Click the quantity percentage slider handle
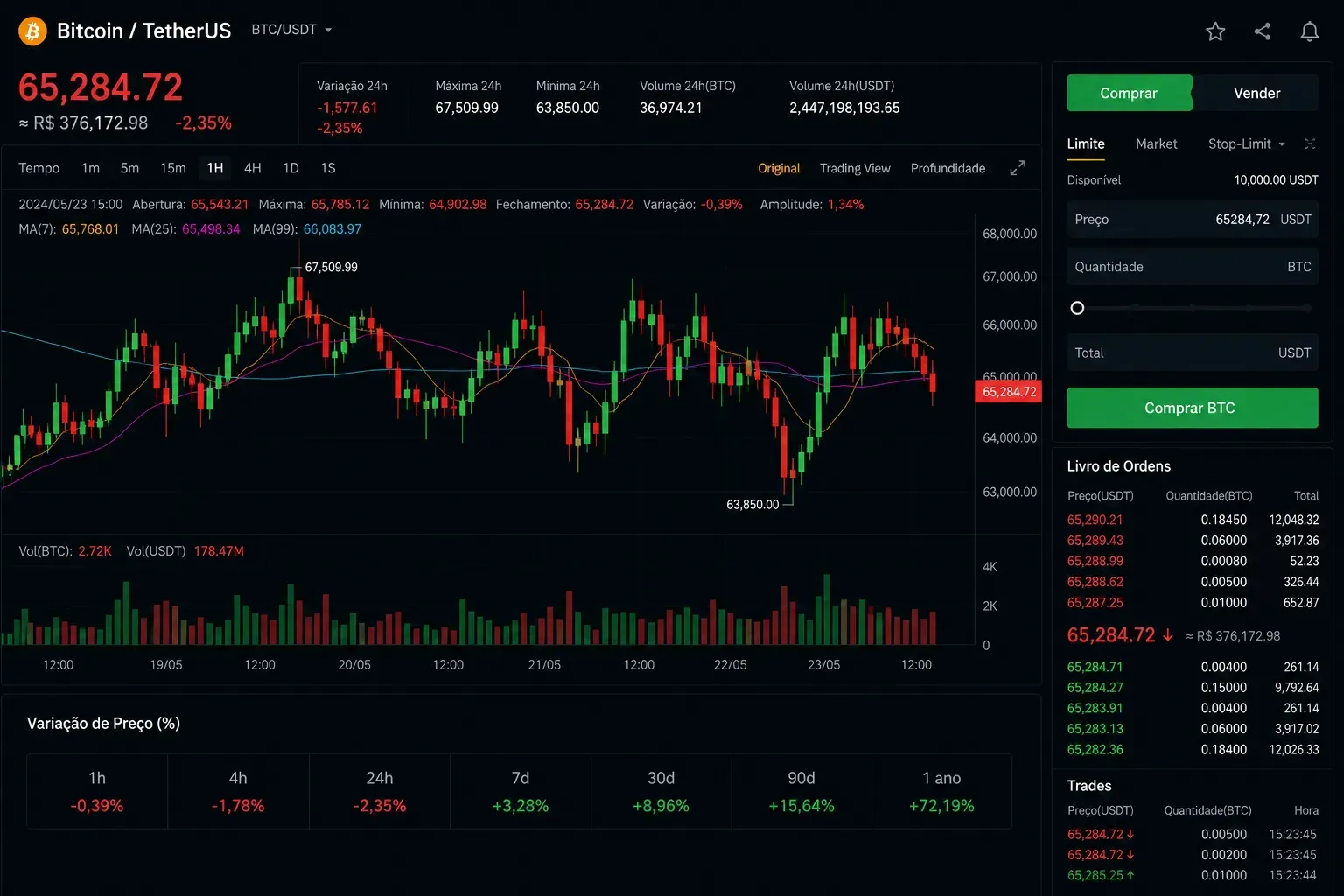This screenshot has width=1344, height=896. pos(1077,308)
